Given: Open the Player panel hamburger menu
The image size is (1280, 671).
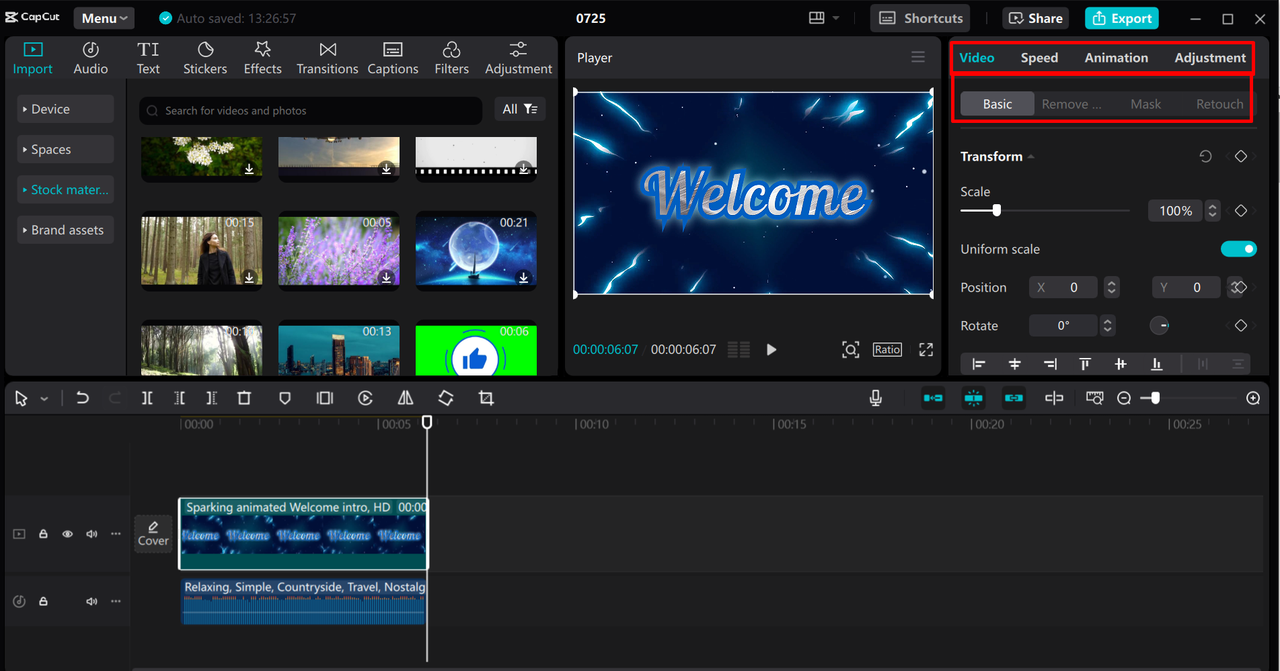Looking at the screenshot, I should click(918, 57).
